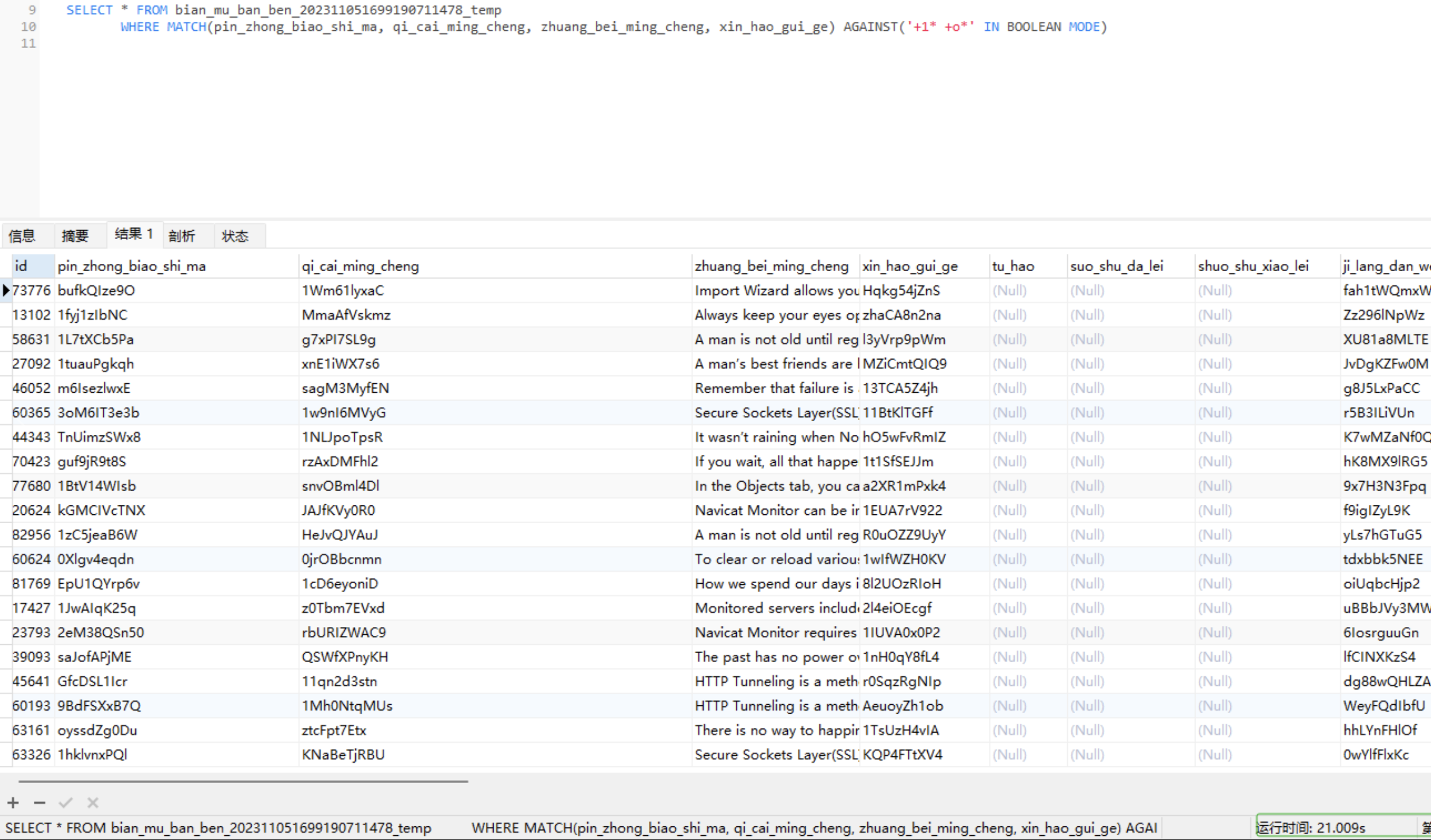Click the xin_hao_gui_ge column header
Viewport: 1431px width, 840px height.
910,266
